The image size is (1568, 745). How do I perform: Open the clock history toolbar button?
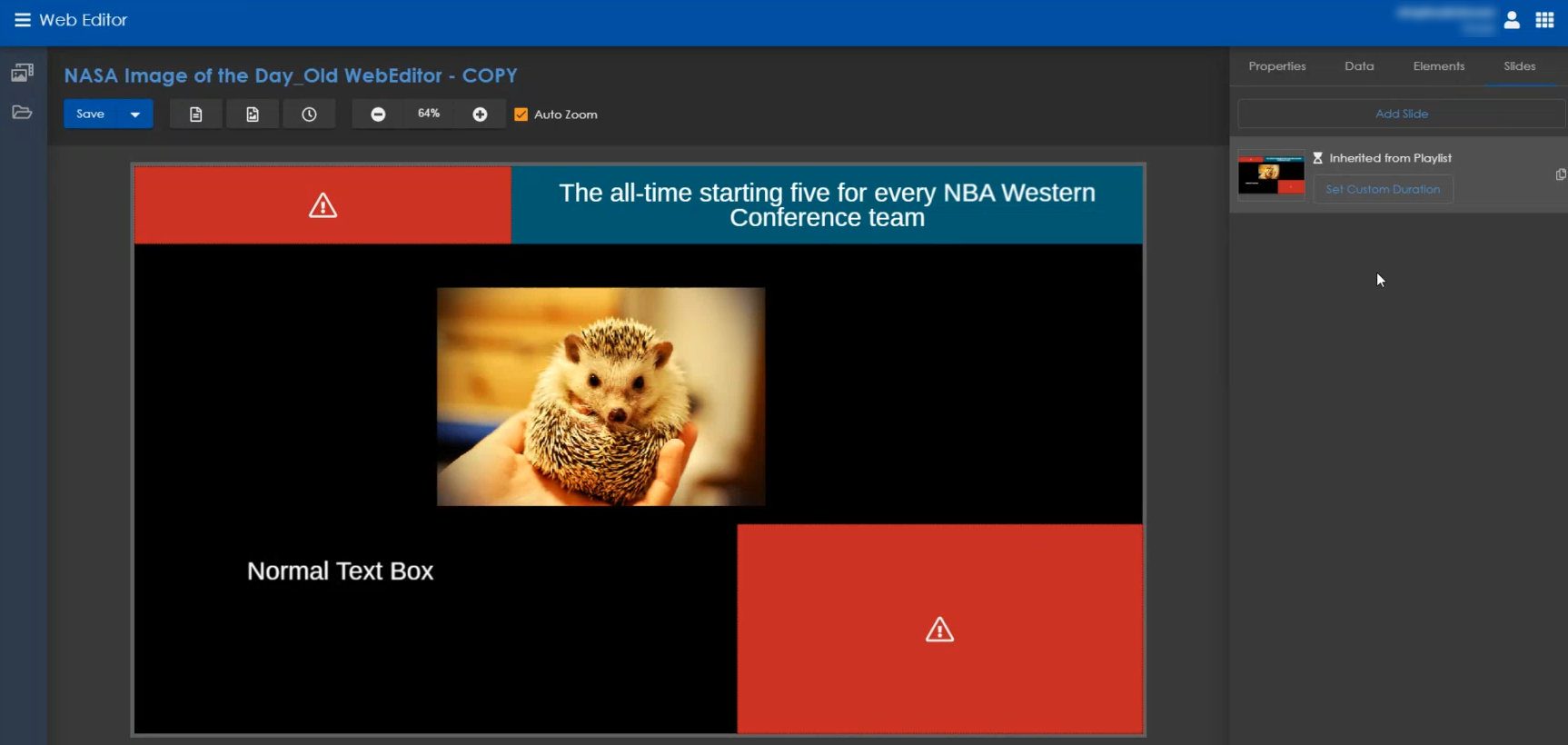tap(309, 114)
